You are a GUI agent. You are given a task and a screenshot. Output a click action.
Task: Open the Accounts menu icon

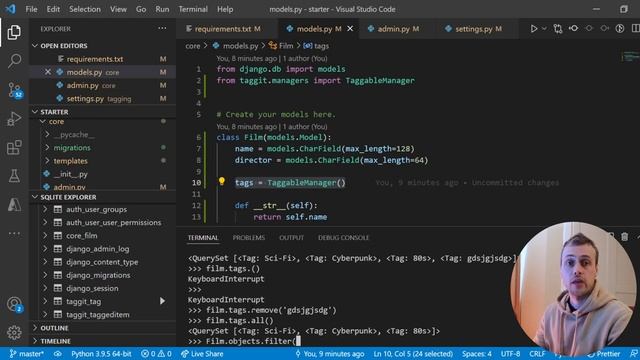coord(15,304)
